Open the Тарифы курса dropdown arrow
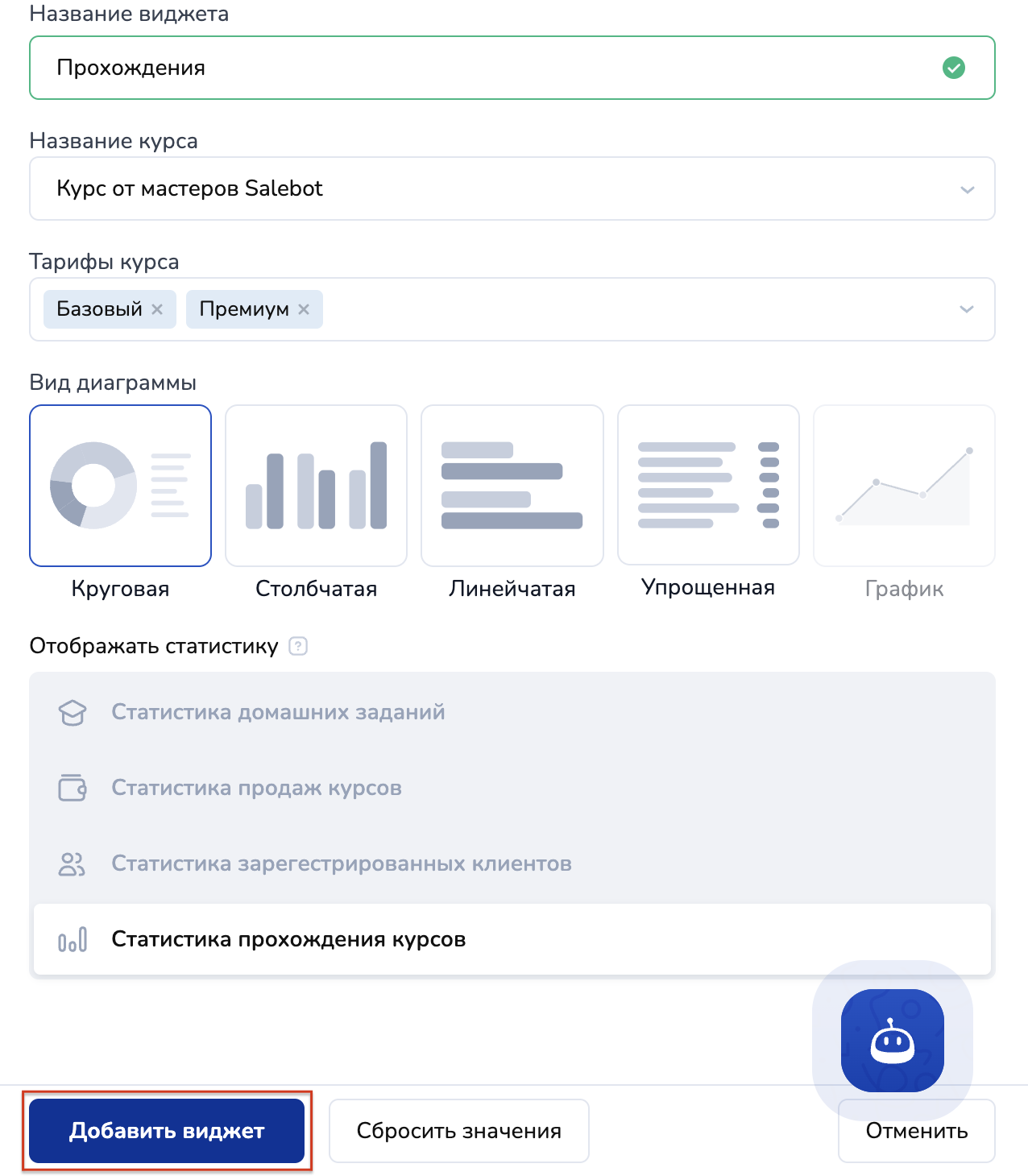The height and width of the screenshot is (1176, 1028). point(967,310)
